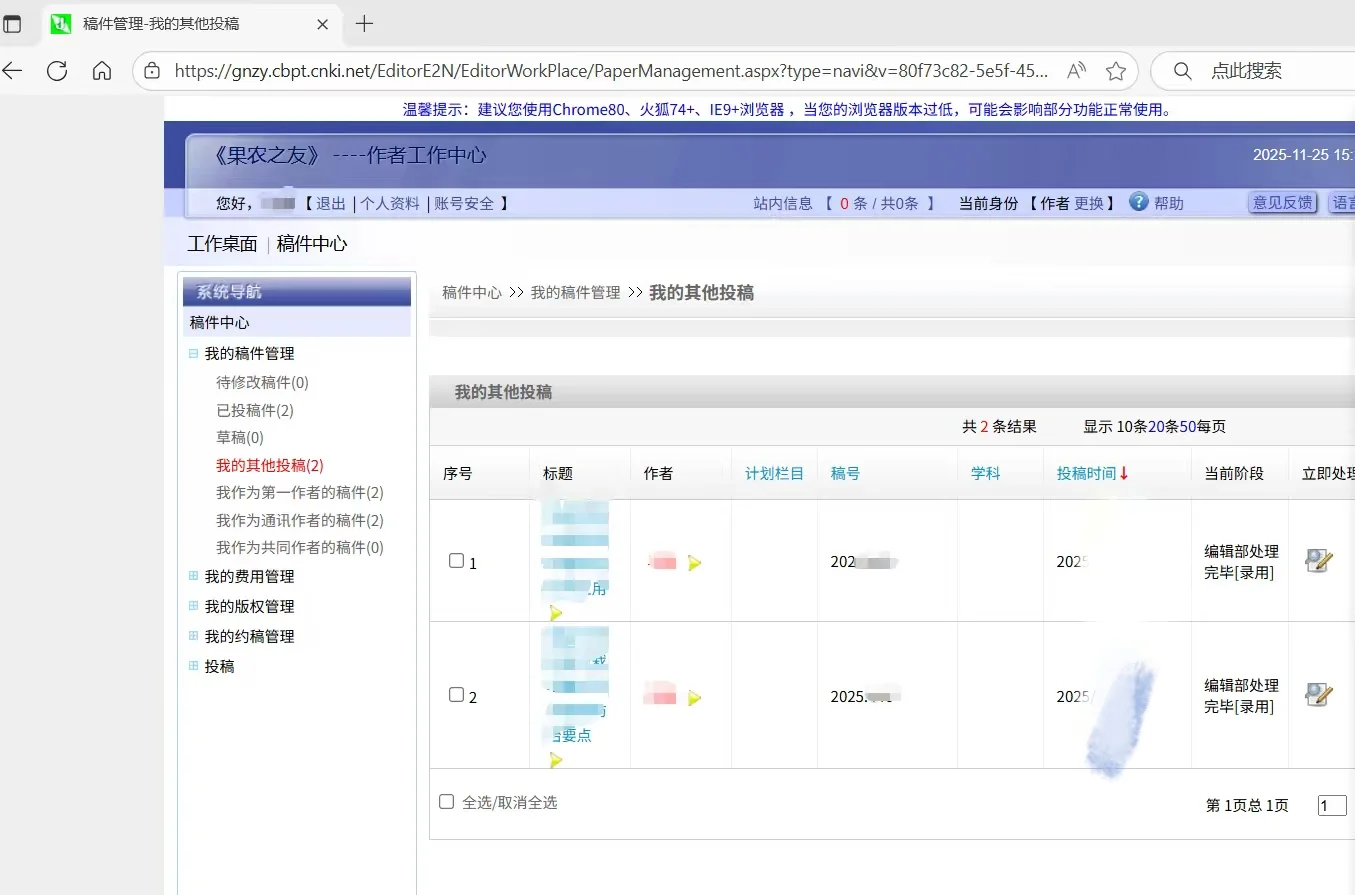The height and width of the screenshot is (895, 1355).
Task: Toggle the 全选/取消全选 checkbox
Action: [x=446, y=801]
